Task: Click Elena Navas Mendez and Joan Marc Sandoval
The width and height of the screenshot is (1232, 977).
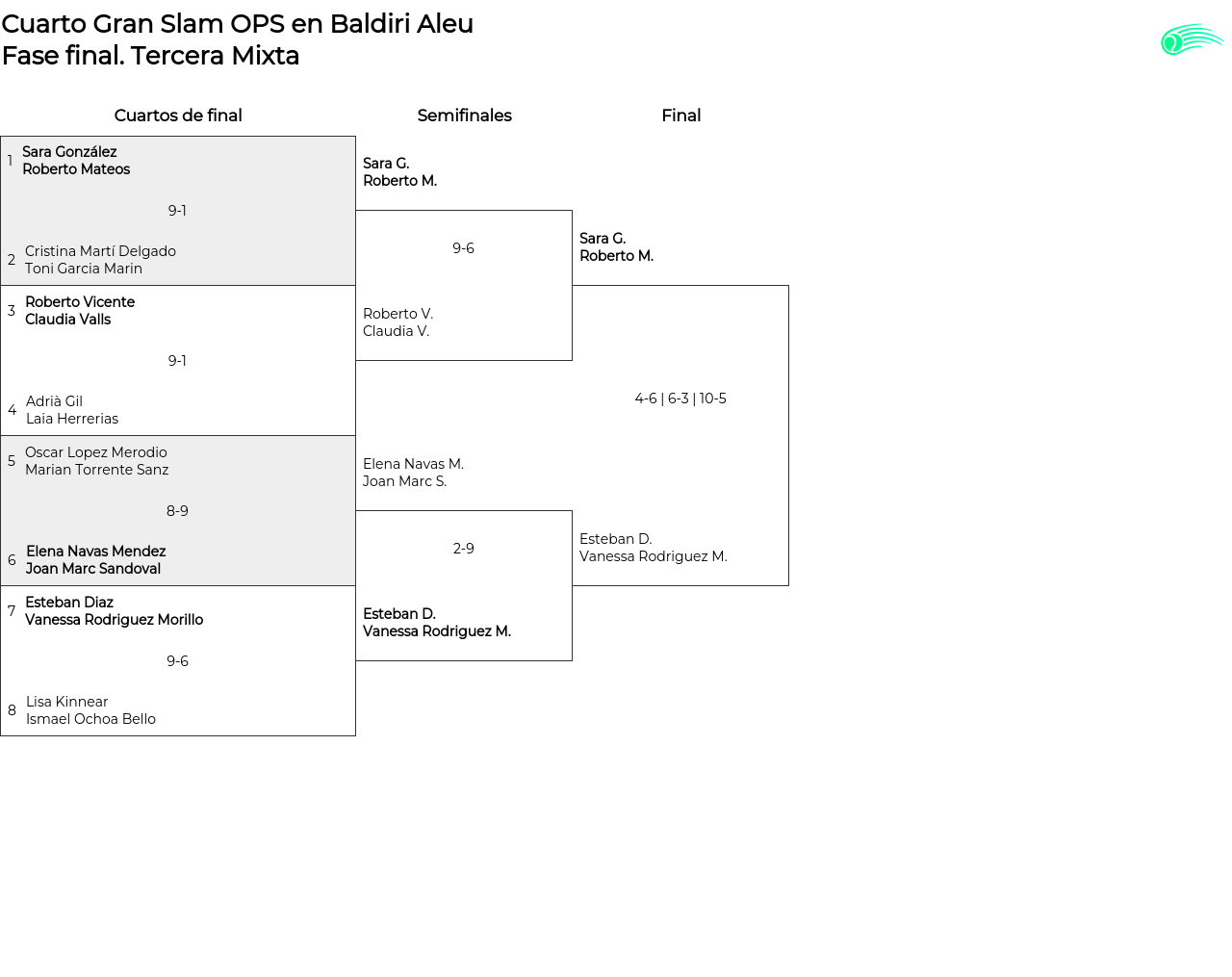Action: click(95, 560)
